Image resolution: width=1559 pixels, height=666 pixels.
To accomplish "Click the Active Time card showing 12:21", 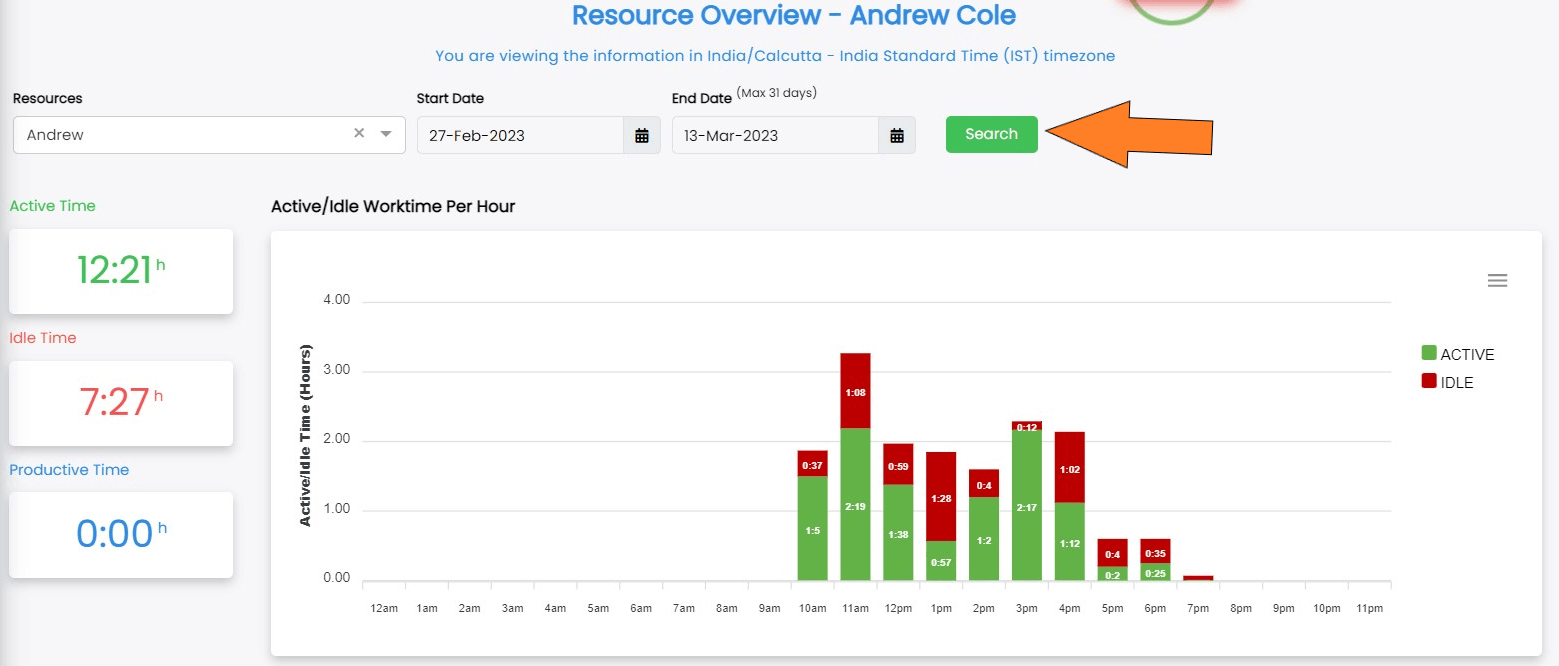I will 121,271.
